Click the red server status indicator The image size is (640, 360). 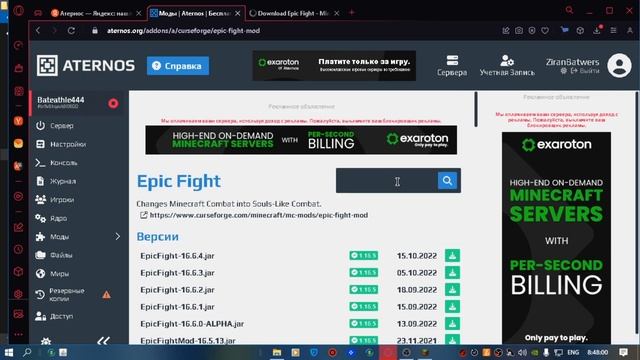(x=113, y=103)
